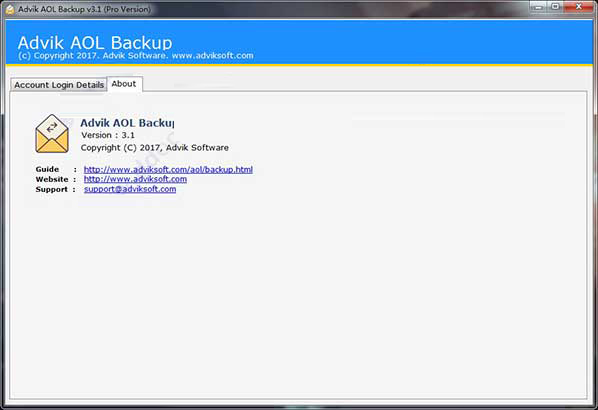Click the 'Support' label

click(x=51, y=189)
